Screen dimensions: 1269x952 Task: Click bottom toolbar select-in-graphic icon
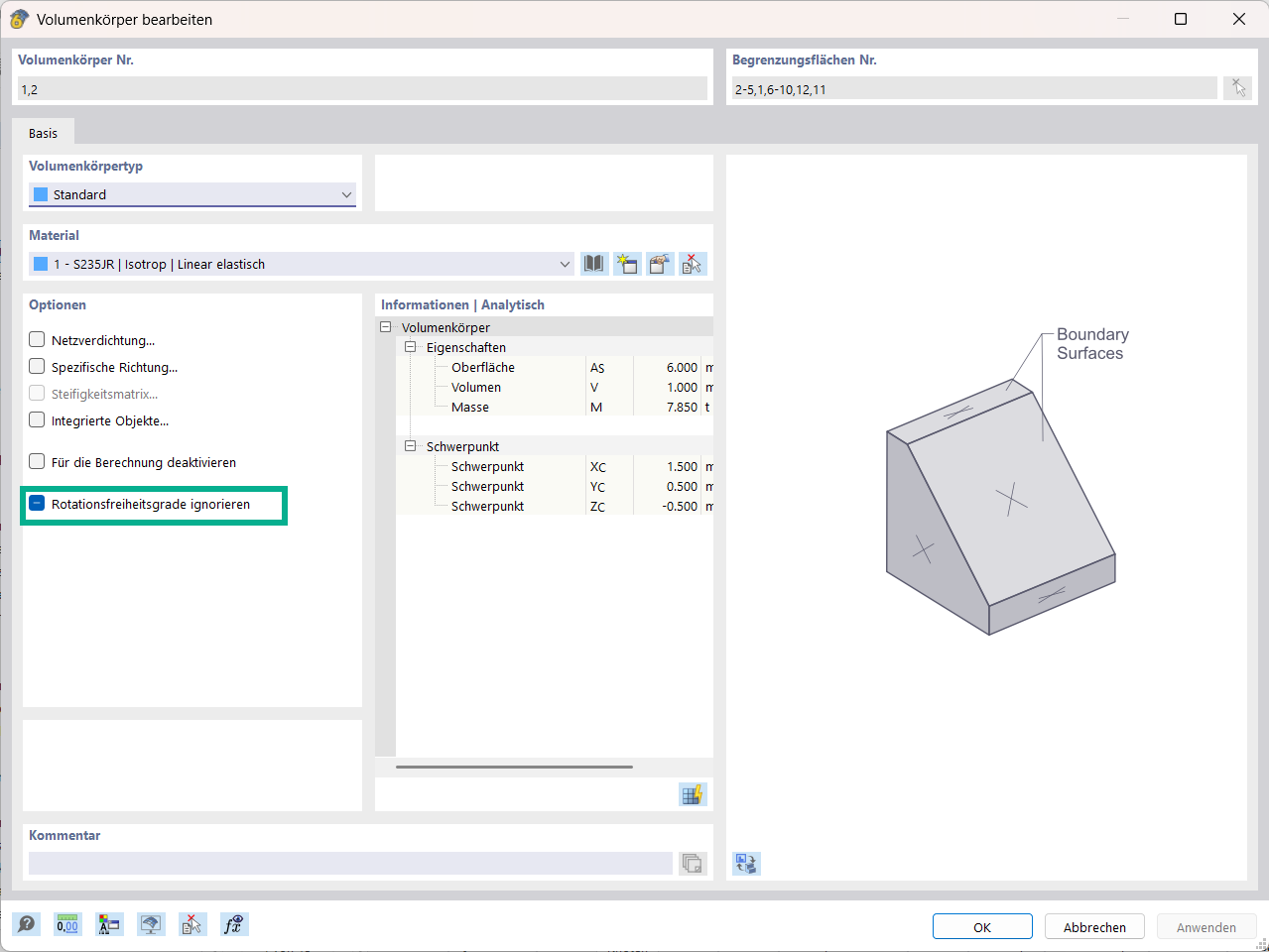[x=191, y=924]
